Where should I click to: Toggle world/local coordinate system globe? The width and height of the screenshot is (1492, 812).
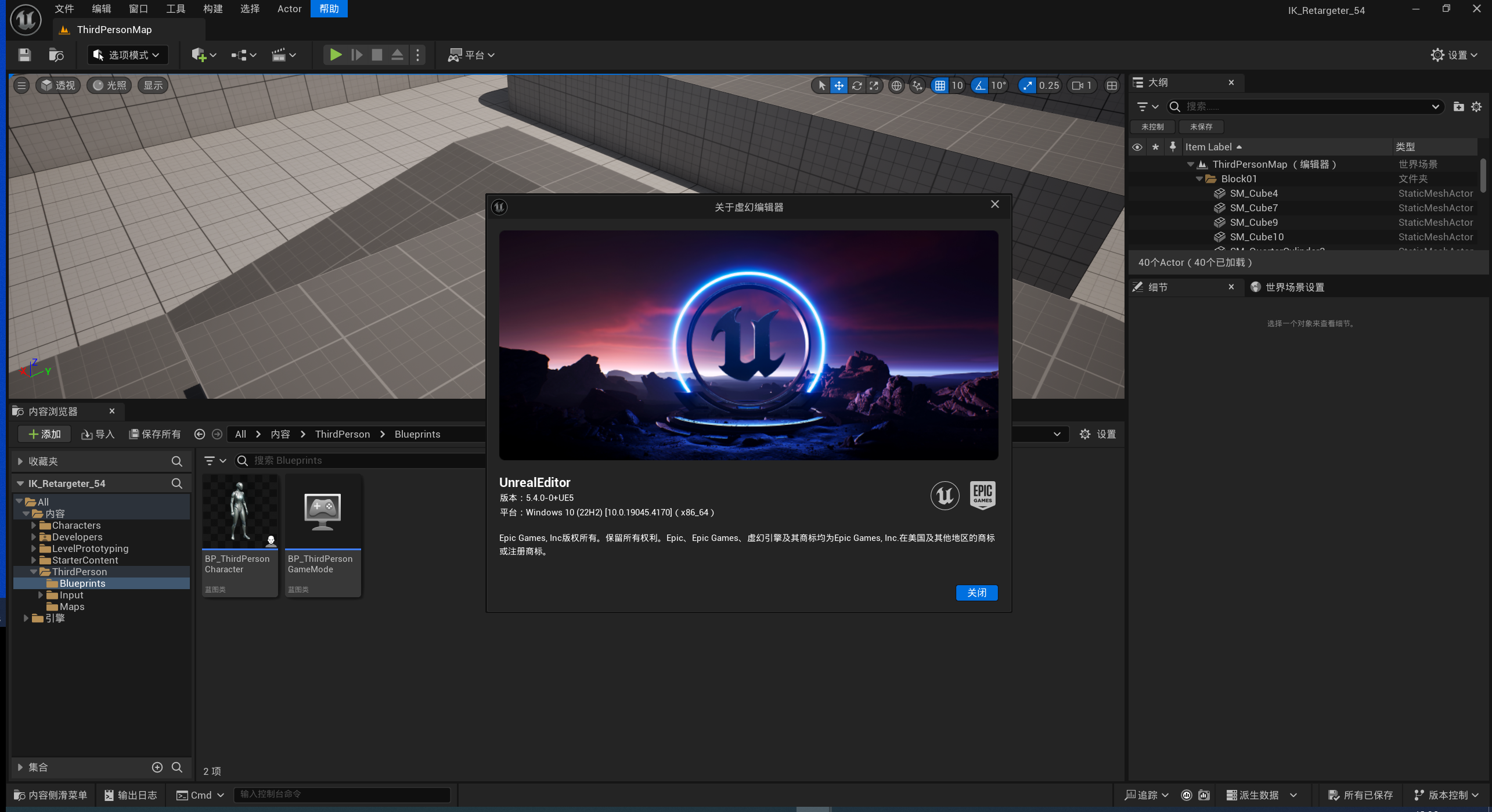896,85
